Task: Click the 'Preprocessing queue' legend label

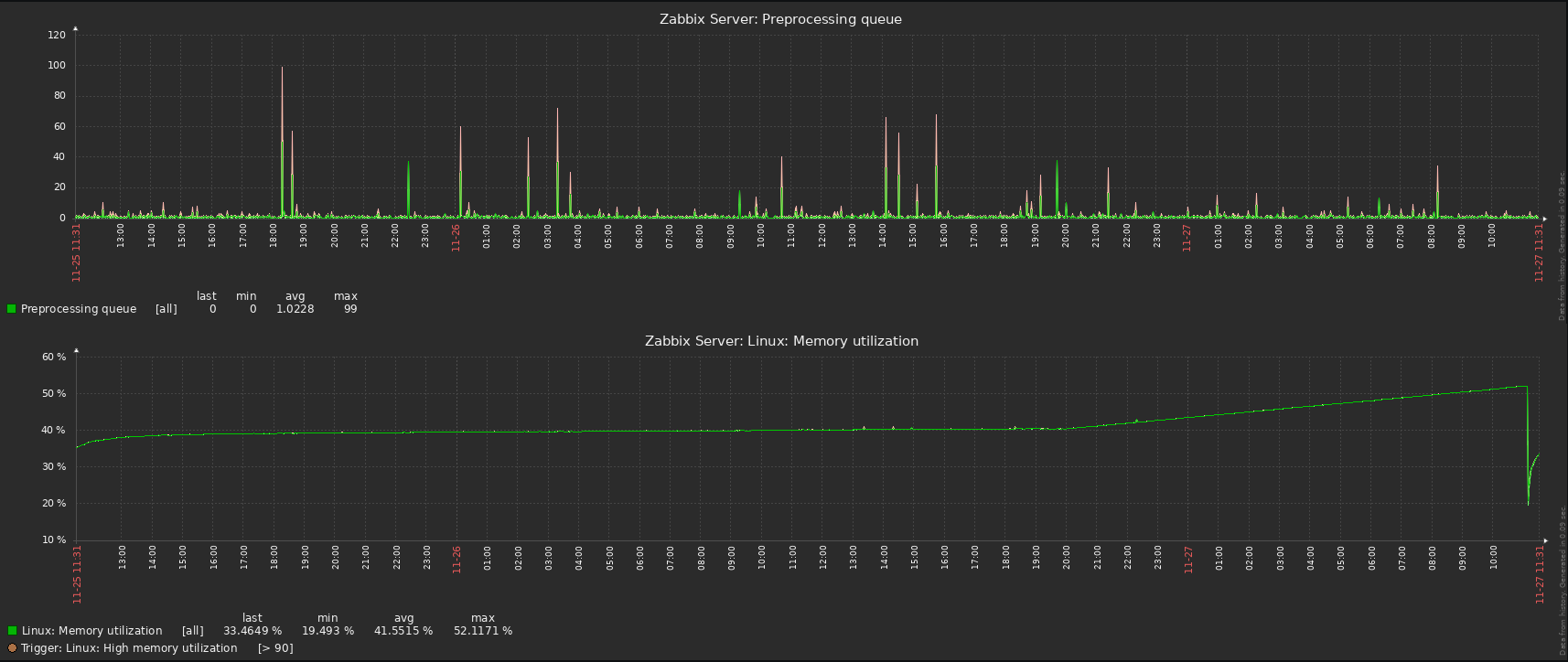Action: (x=79, y=309)
